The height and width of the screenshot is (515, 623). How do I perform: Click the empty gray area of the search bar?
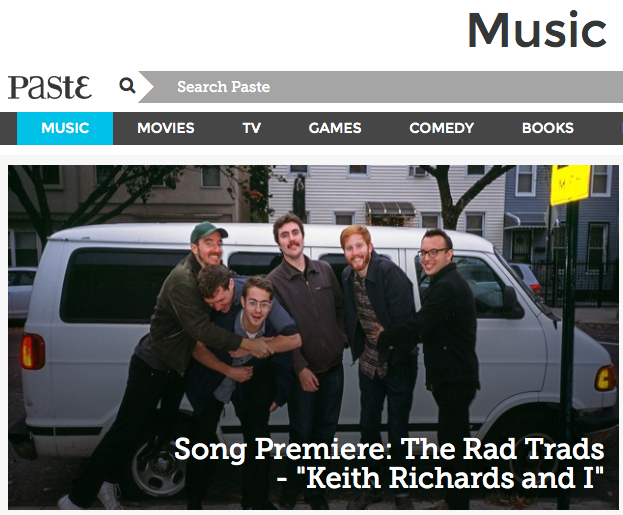tap(437, 87)
